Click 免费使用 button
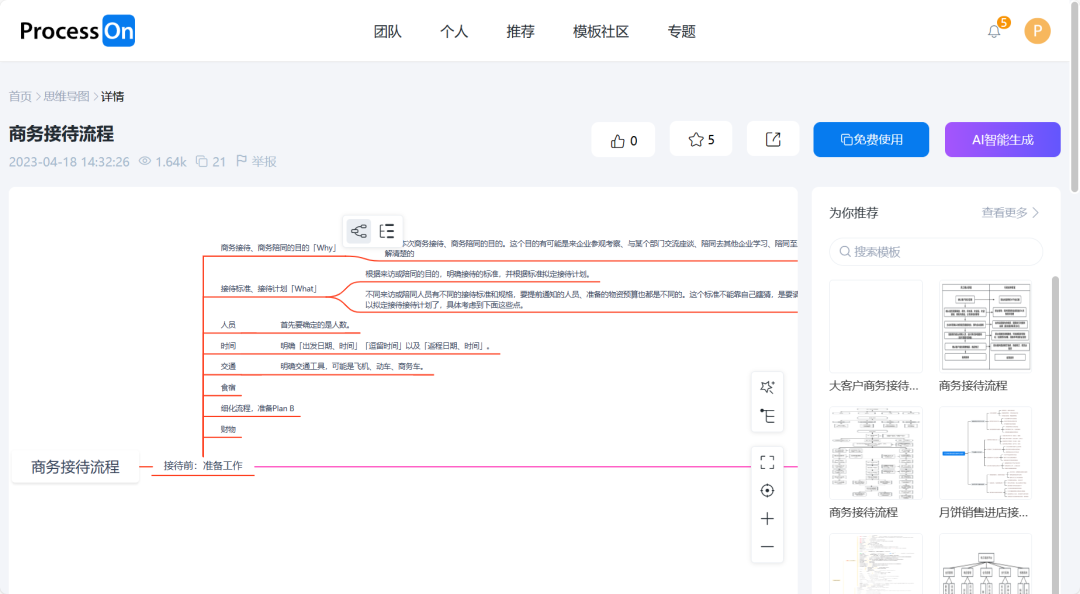This screenshot has width=1080, height=594. [871, 140]
